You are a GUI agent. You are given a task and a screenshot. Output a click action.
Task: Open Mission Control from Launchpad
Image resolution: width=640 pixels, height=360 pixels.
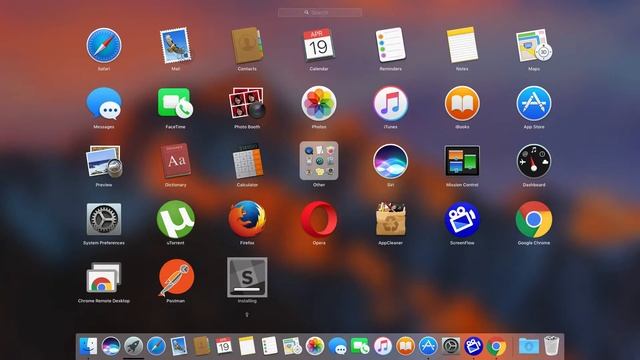pyautogui.click(x=462, y=161)
